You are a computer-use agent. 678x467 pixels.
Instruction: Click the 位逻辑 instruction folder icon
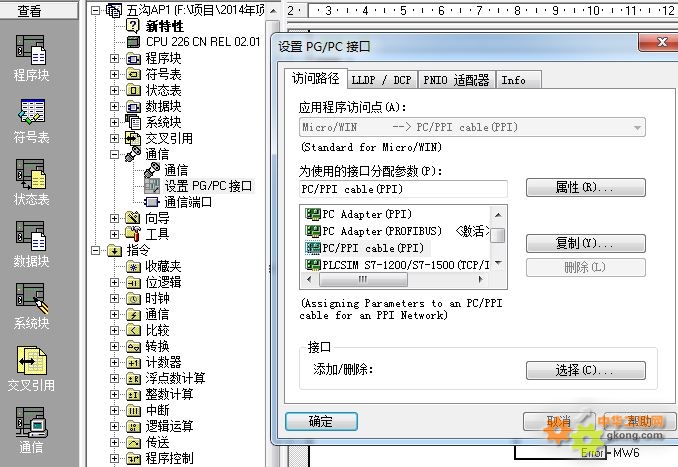tap(133, 283)
